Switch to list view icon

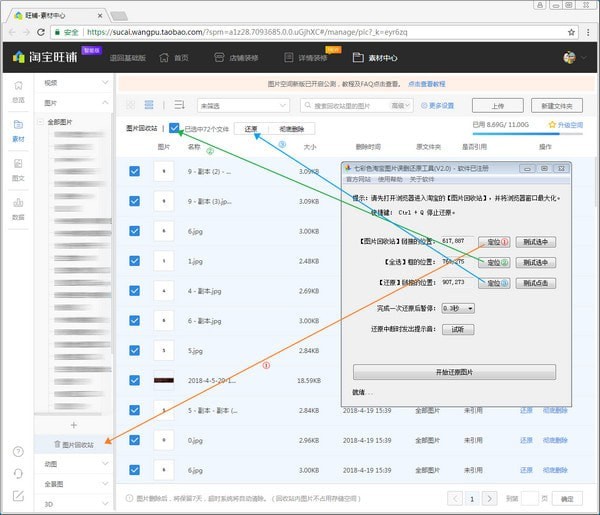coord(149,105)
